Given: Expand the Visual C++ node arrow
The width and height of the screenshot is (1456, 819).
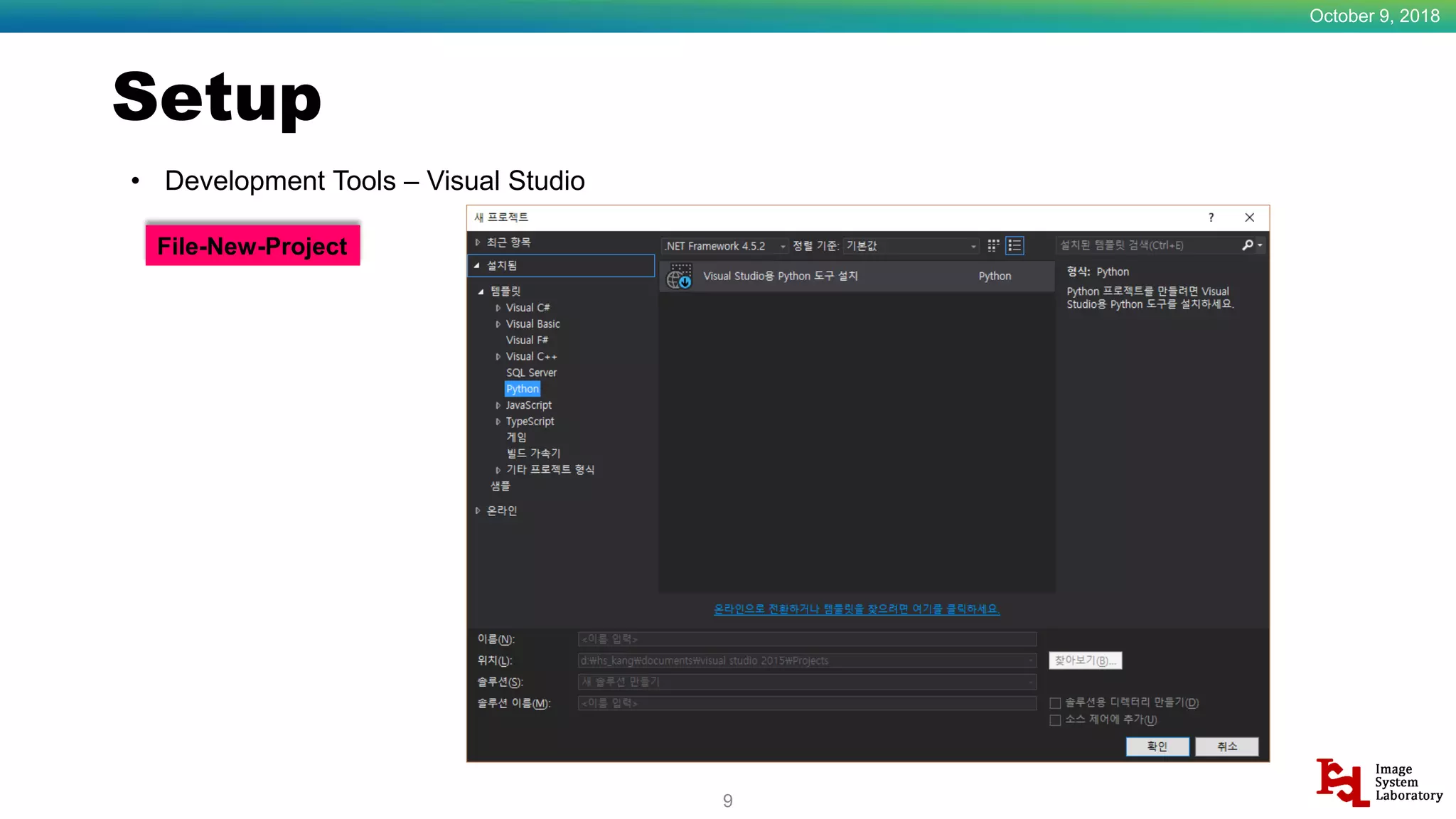Looking at the screenshot, I should pyautogui.click(x=498, y=357).
